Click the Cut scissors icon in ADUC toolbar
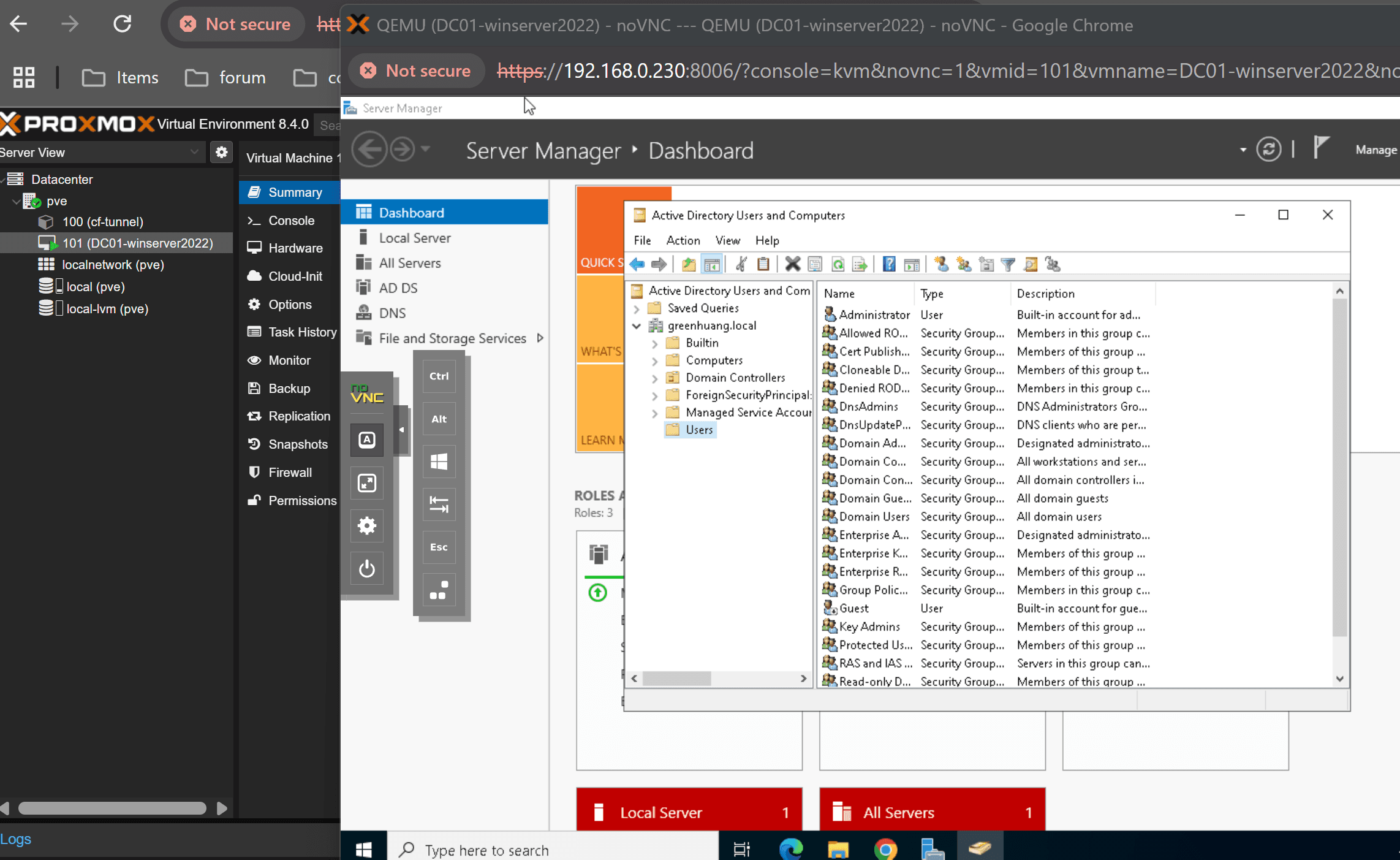The width and height of the screenshot is (1400, 860). pyautogui.click(x=741, y=264)
